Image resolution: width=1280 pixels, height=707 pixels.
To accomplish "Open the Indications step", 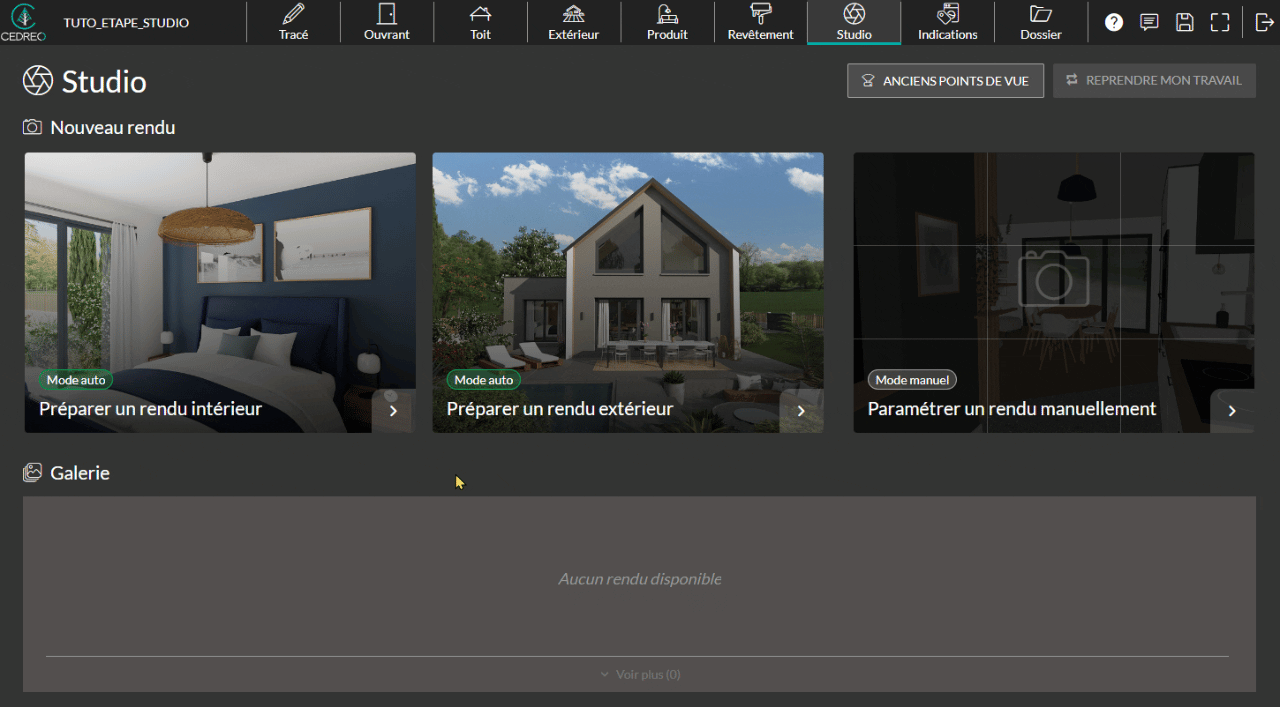I will [947, 22].
